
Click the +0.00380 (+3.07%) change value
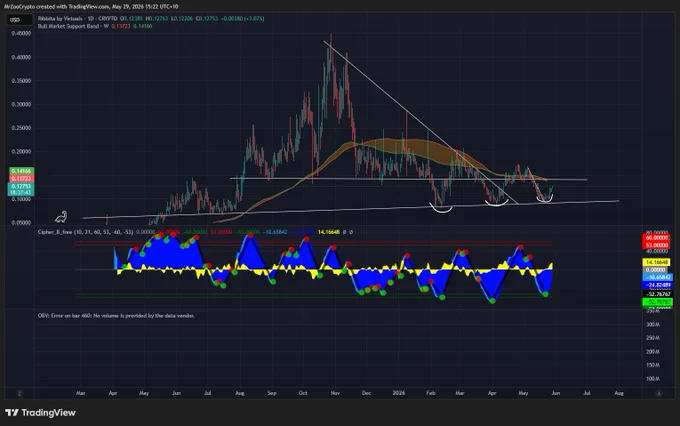click(x=242, y=19)
